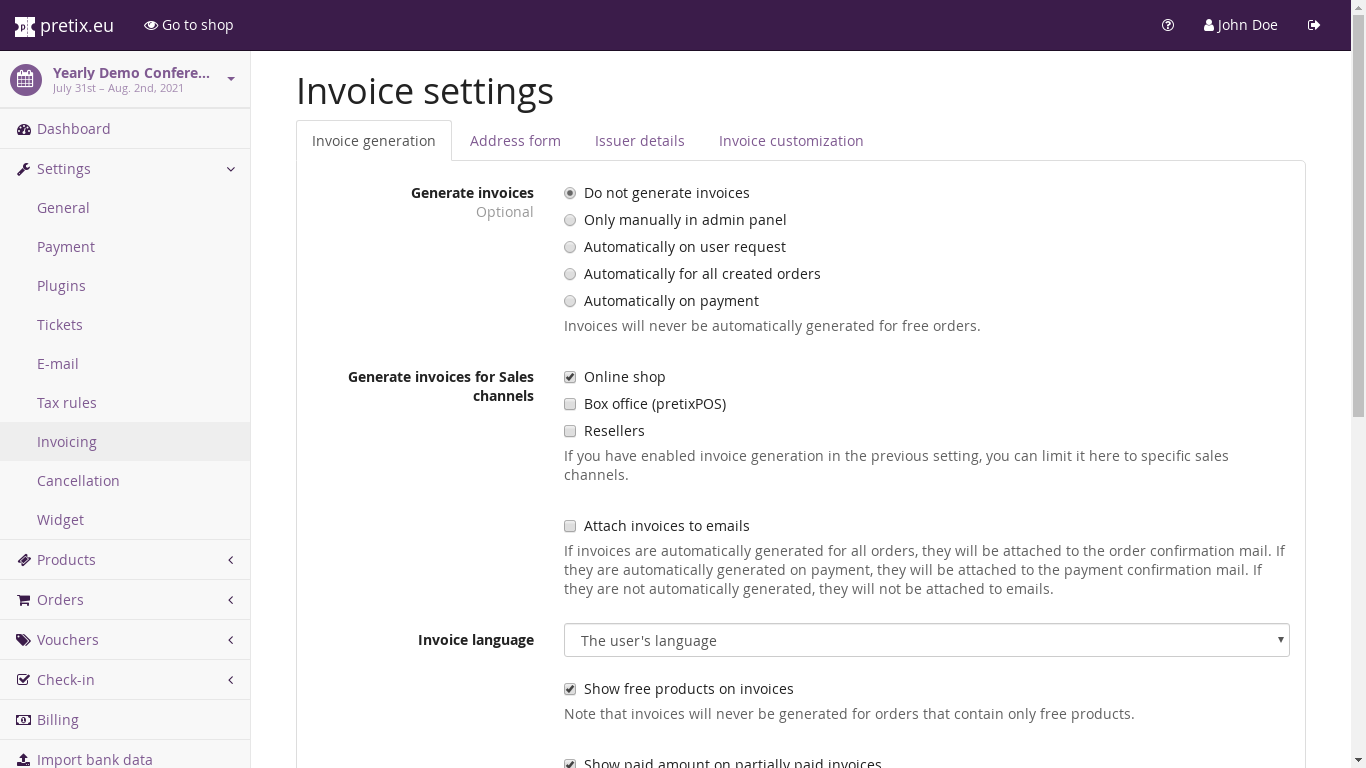Follow the 'Go to shop' link
The height and width of the screenshot is (768, 1366).
pos(189,25)
